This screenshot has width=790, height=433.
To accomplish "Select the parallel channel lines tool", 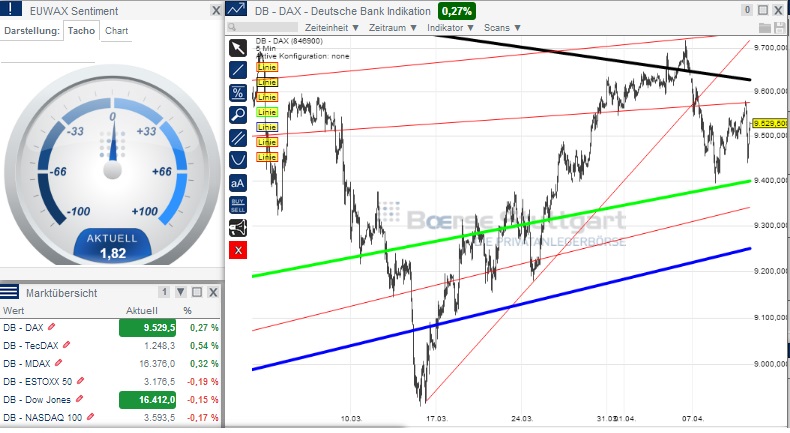I will tap(238, 138).
